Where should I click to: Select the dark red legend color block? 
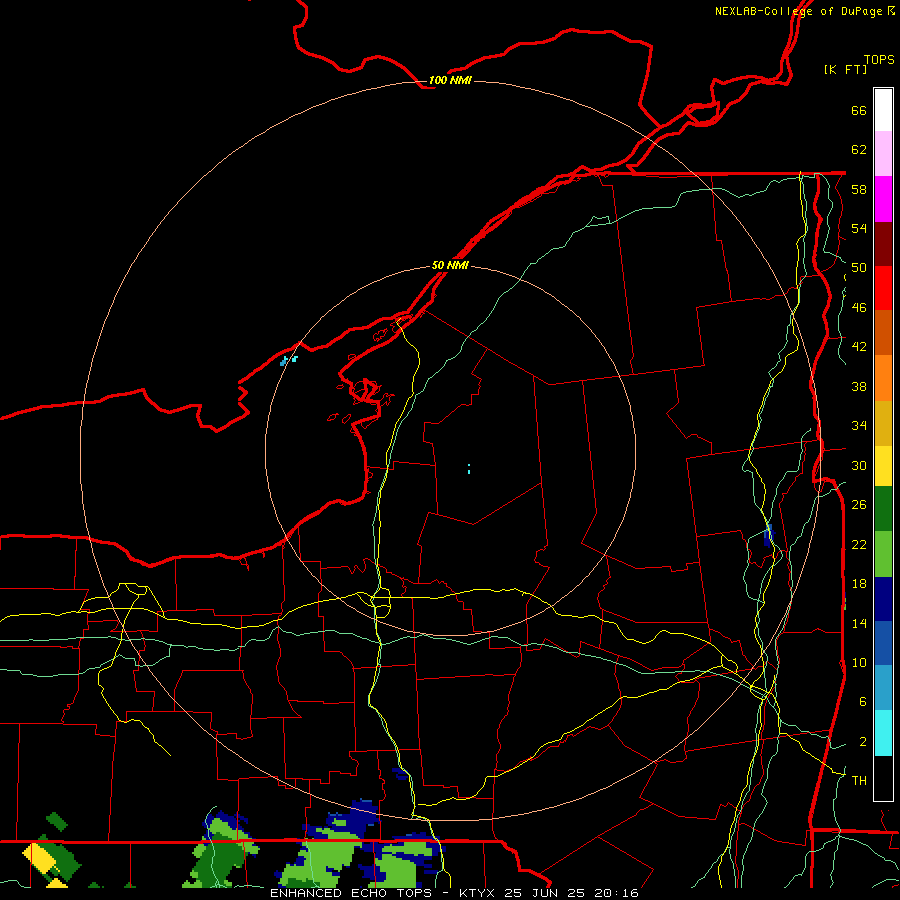(883, 244)
